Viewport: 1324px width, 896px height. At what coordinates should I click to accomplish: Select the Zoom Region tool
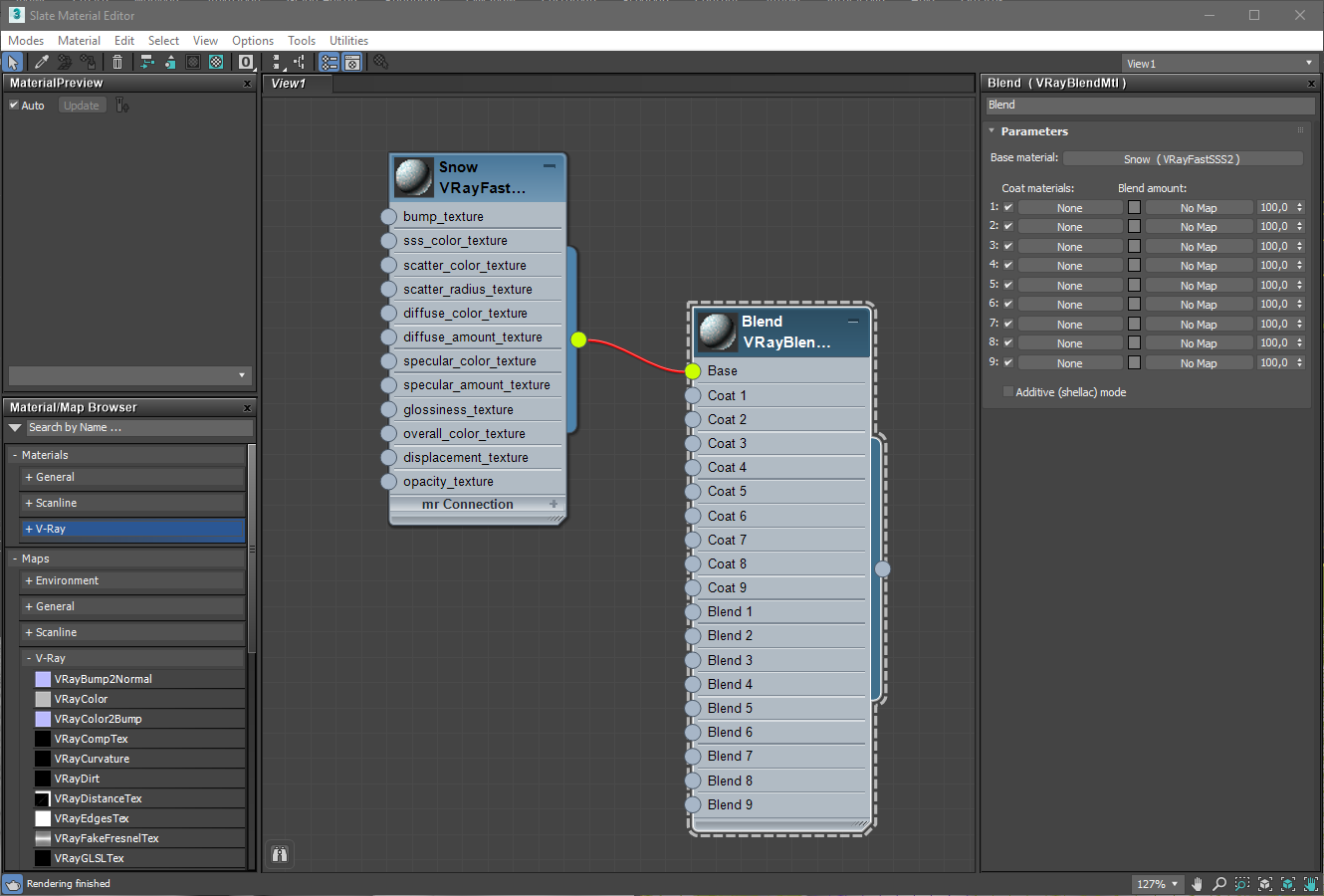(x=1242, y=884)
